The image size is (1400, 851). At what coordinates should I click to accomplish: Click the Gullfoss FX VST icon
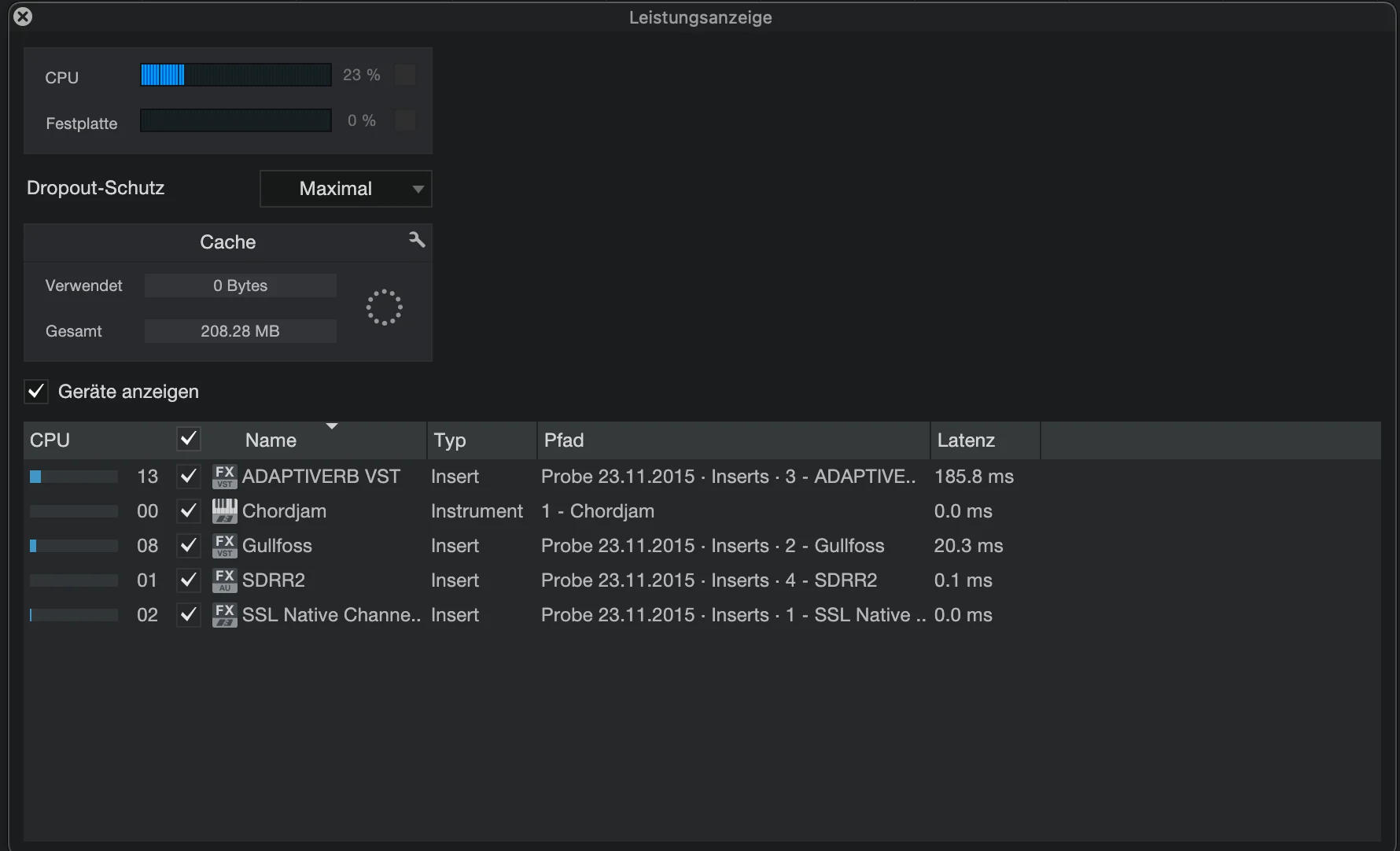pyautogui.click(x=225, y=546)
